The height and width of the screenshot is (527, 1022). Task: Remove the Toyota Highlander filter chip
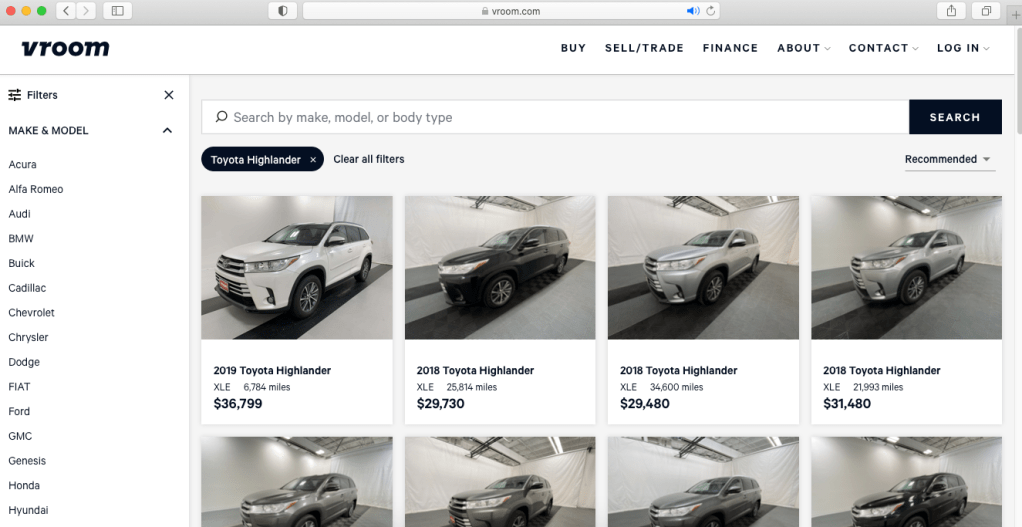[313, 160]
